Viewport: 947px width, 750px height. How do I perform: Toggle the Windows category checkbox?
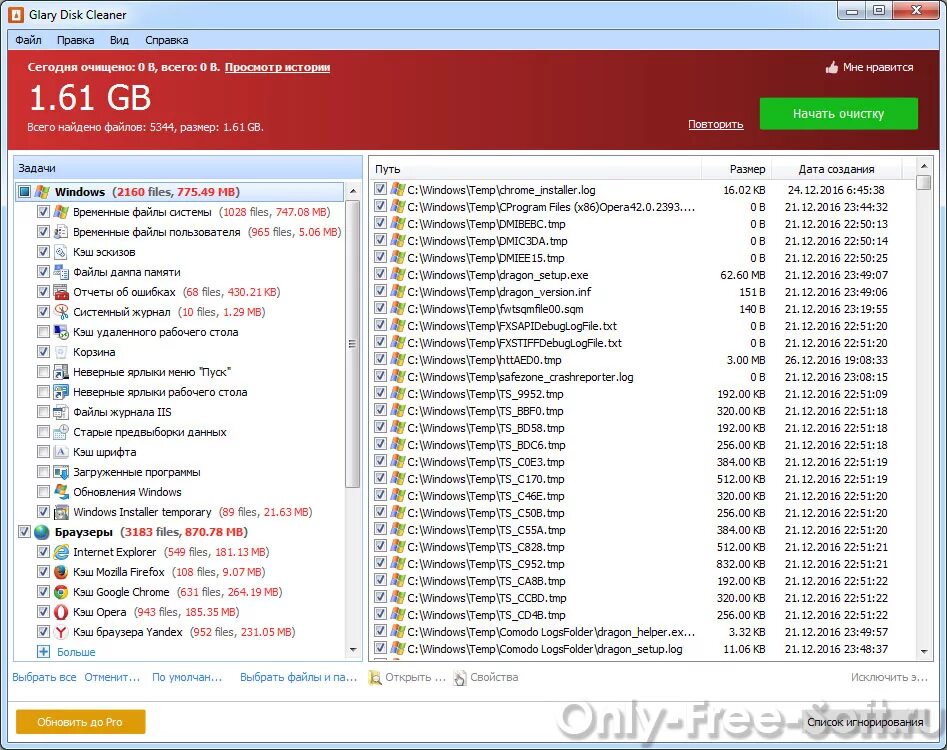click(24, 192)
